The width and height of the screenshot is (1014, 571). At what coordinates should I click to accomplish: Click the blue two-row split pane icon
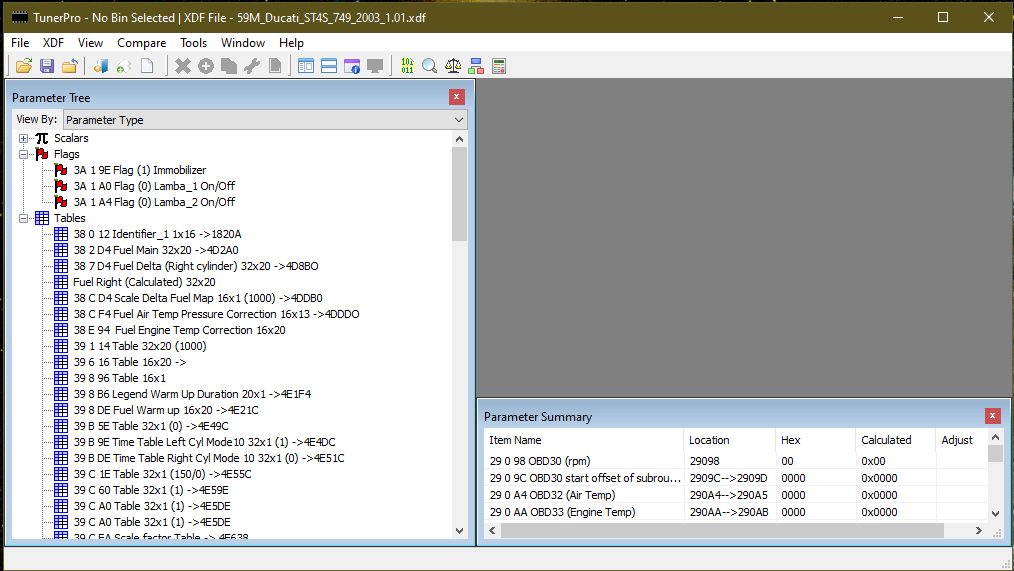coord(329,66)
